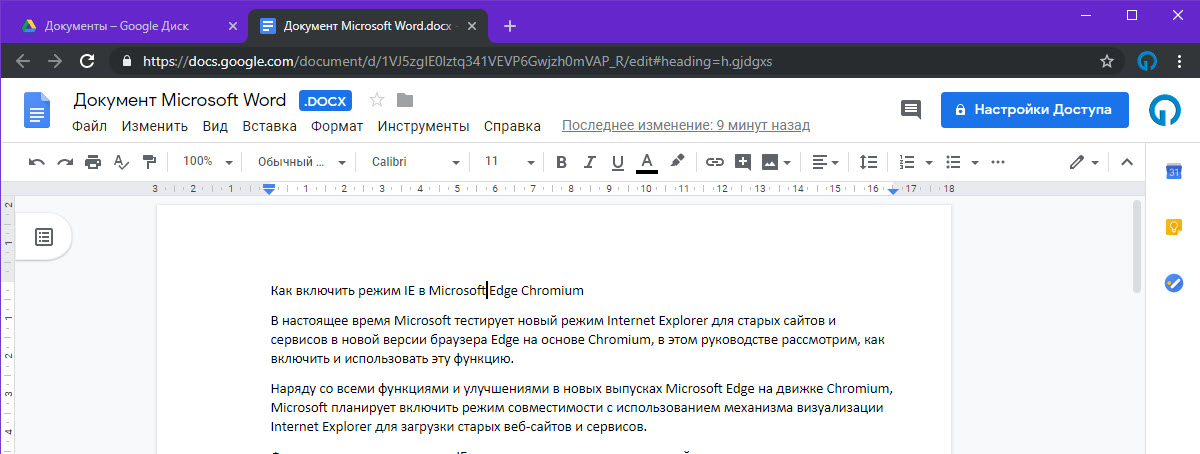Open a new browser tab

click(510, 25)
